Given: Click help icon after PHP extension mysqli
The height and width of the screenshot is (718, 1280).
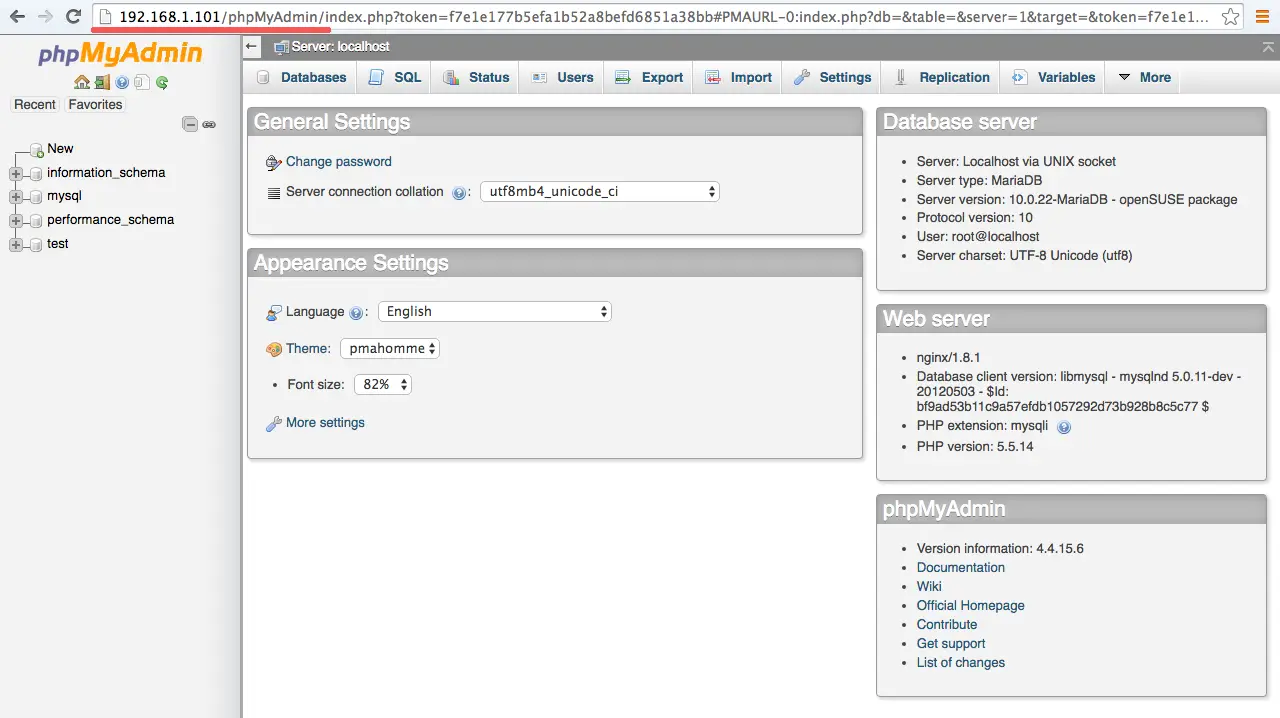Looking at the screenshot, I should pos(1064,427).
